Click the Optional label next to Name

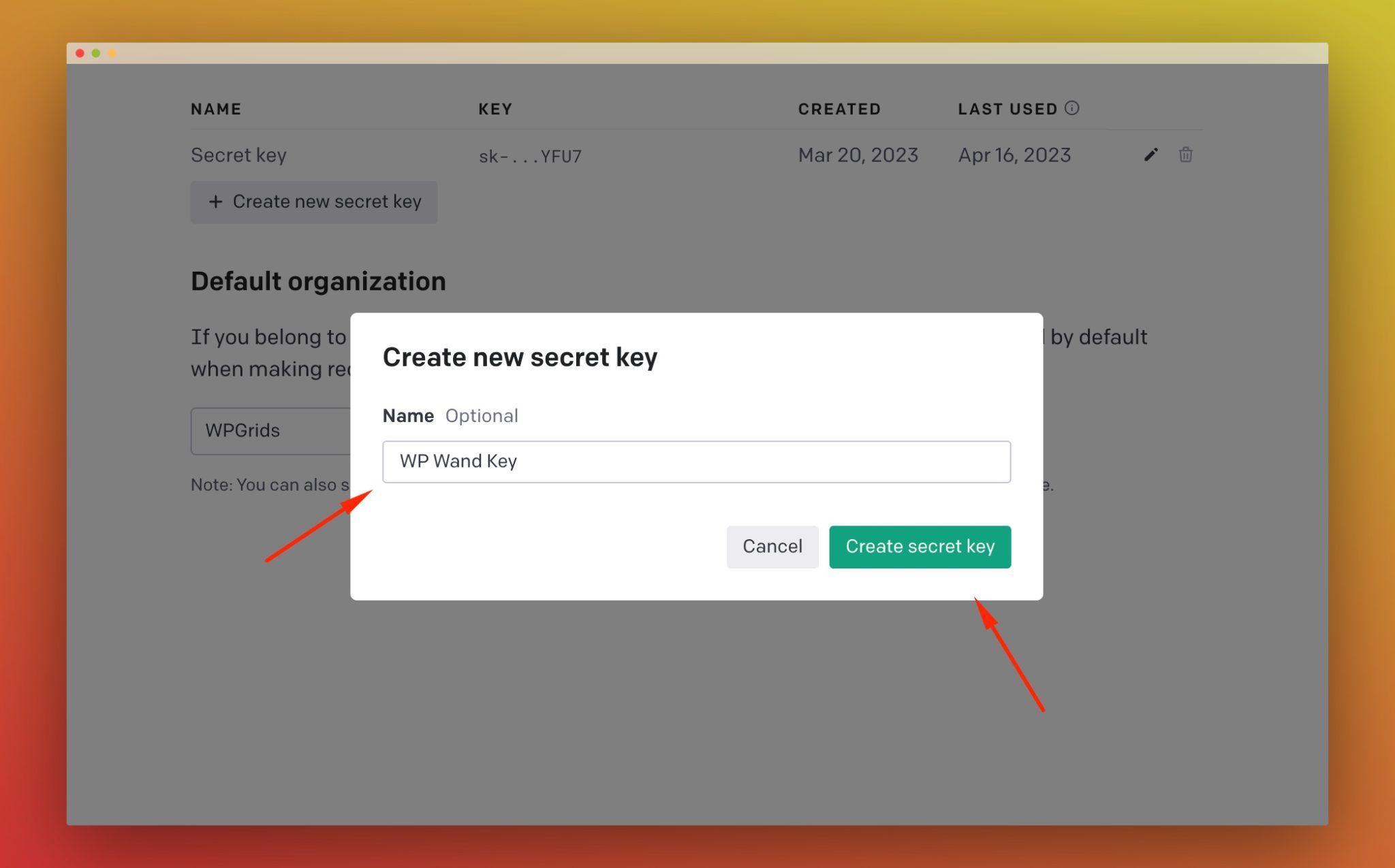482,416
